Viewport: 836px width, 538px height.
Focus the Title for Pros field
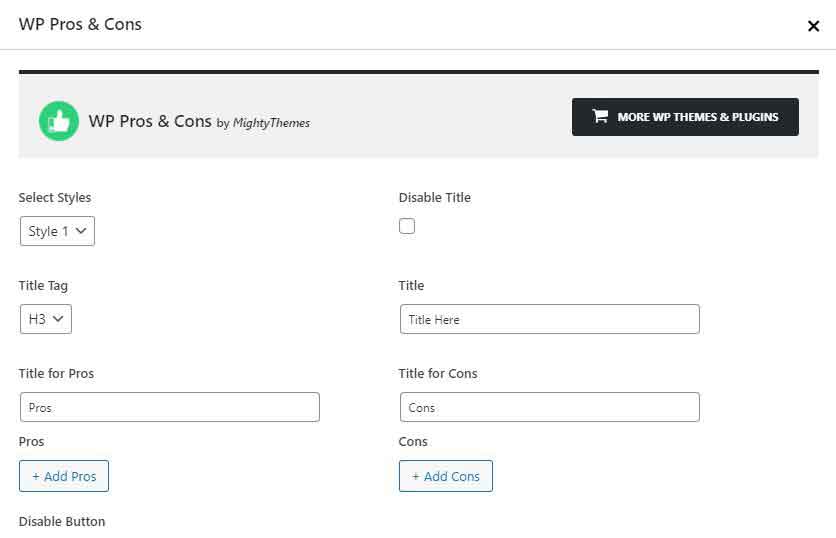tap(170, 407)
